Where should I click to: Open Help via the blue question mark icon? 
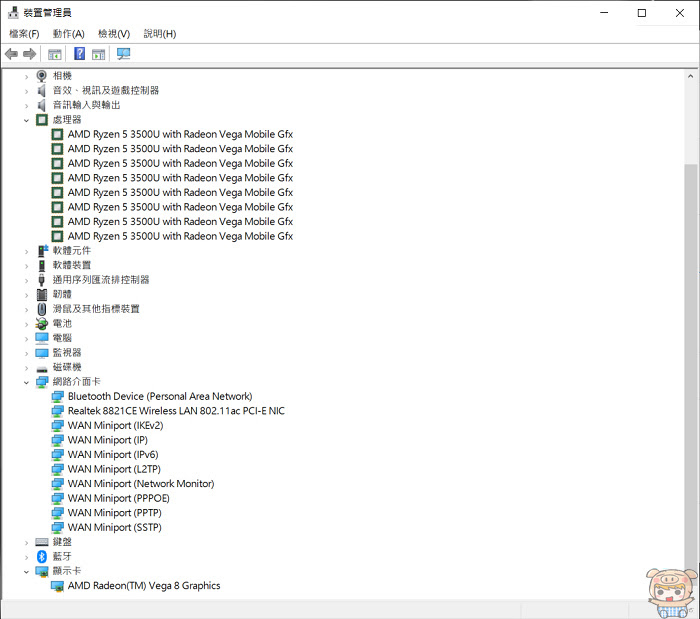tap(79, 54)
